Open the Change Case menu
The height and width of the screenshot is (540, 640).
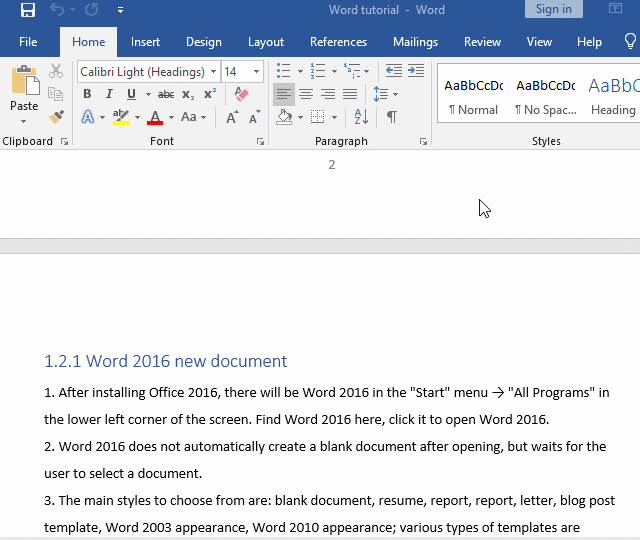click(x=193, y=117)
